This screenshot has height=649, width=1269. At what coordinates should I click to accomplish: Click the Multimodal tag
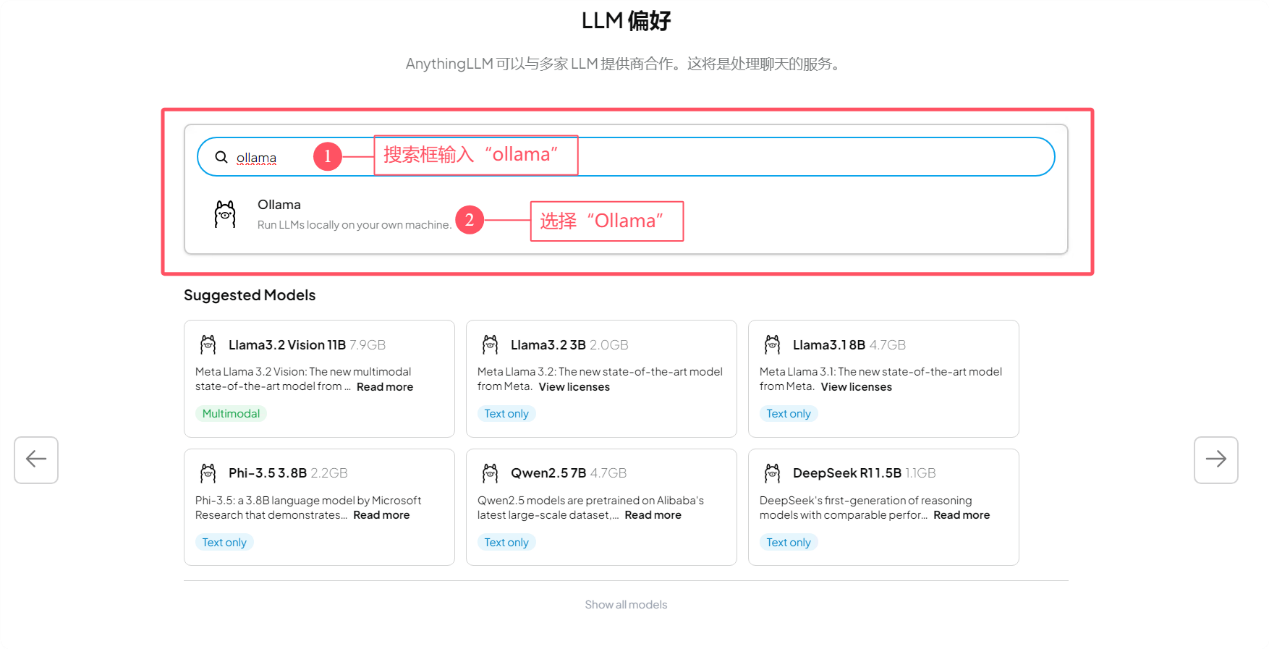tap(231, 414)
